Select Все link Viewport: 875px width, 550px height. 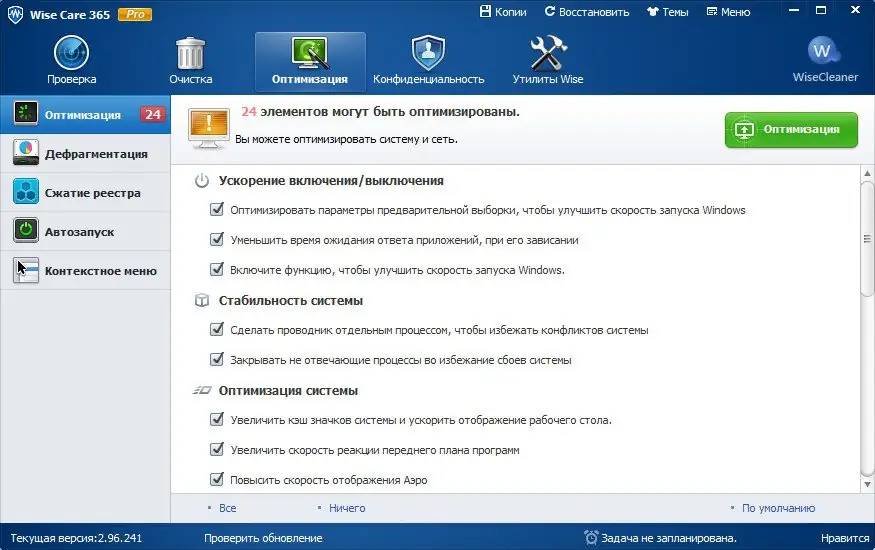[x=227, y=508]
